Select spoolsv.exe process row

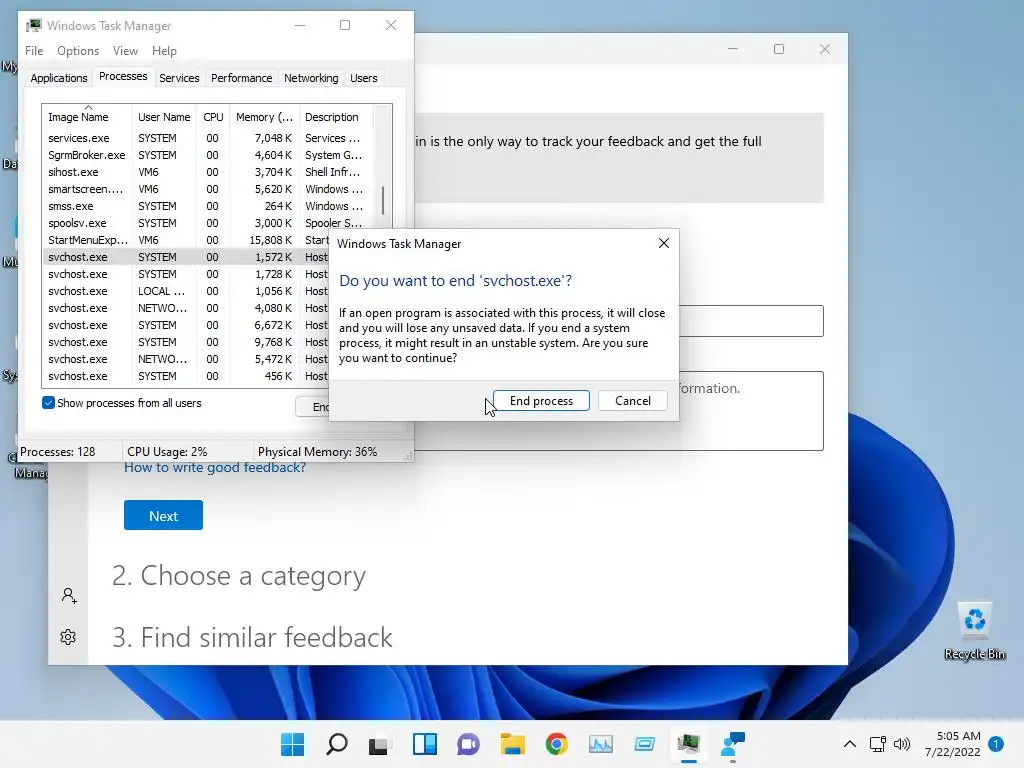[208, 223]
